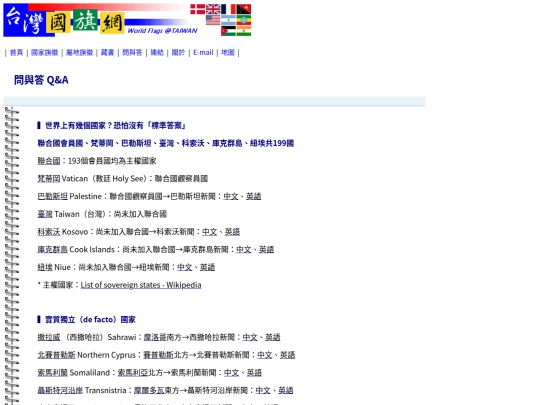The height and width of the screenshot is (405, 540).
Task: Open Niue news 中文 link
Action: click(185, 267)
